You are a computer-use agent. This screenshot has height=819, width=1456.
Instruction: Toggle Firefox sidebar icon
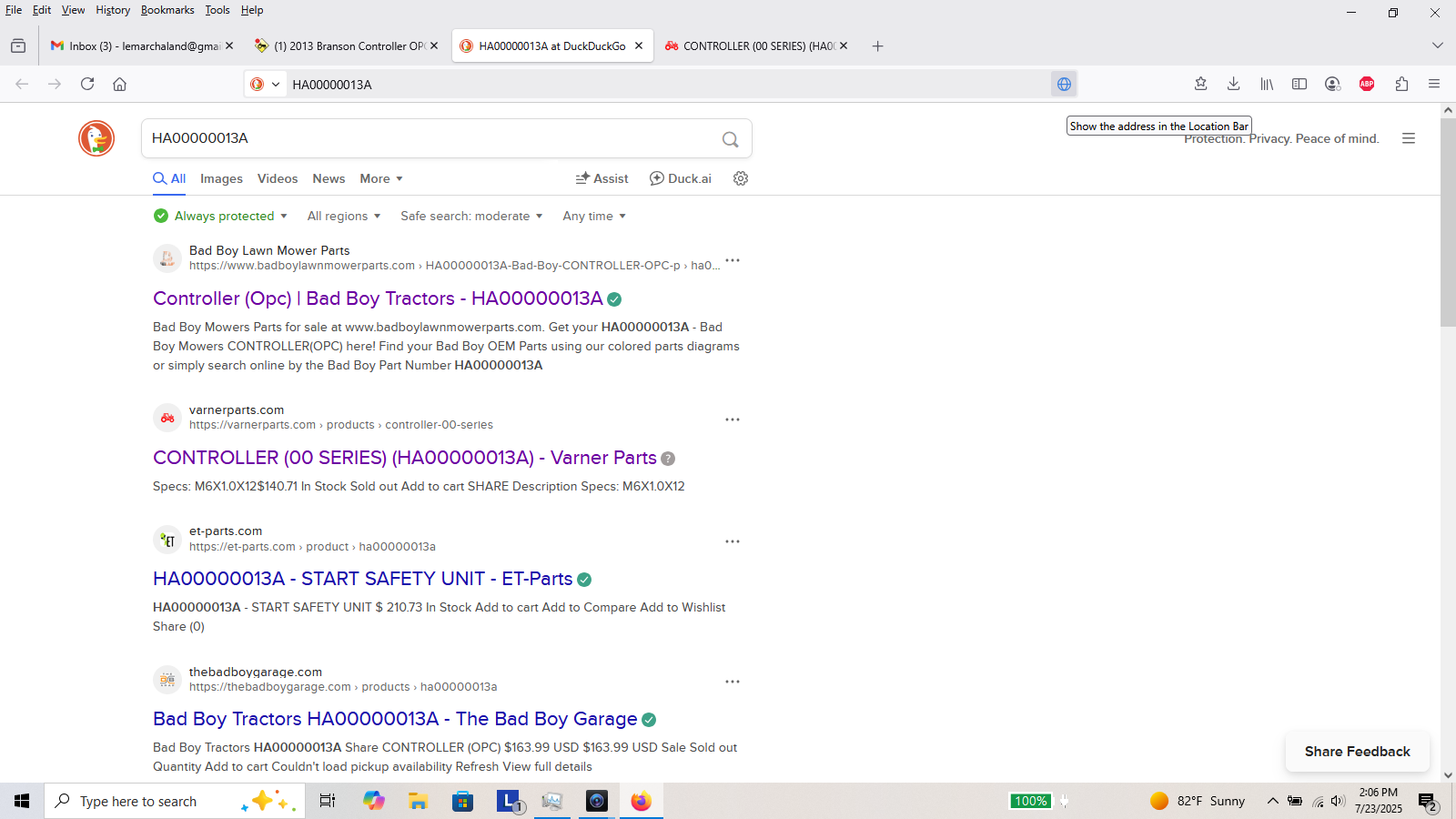pos(1299,84)
